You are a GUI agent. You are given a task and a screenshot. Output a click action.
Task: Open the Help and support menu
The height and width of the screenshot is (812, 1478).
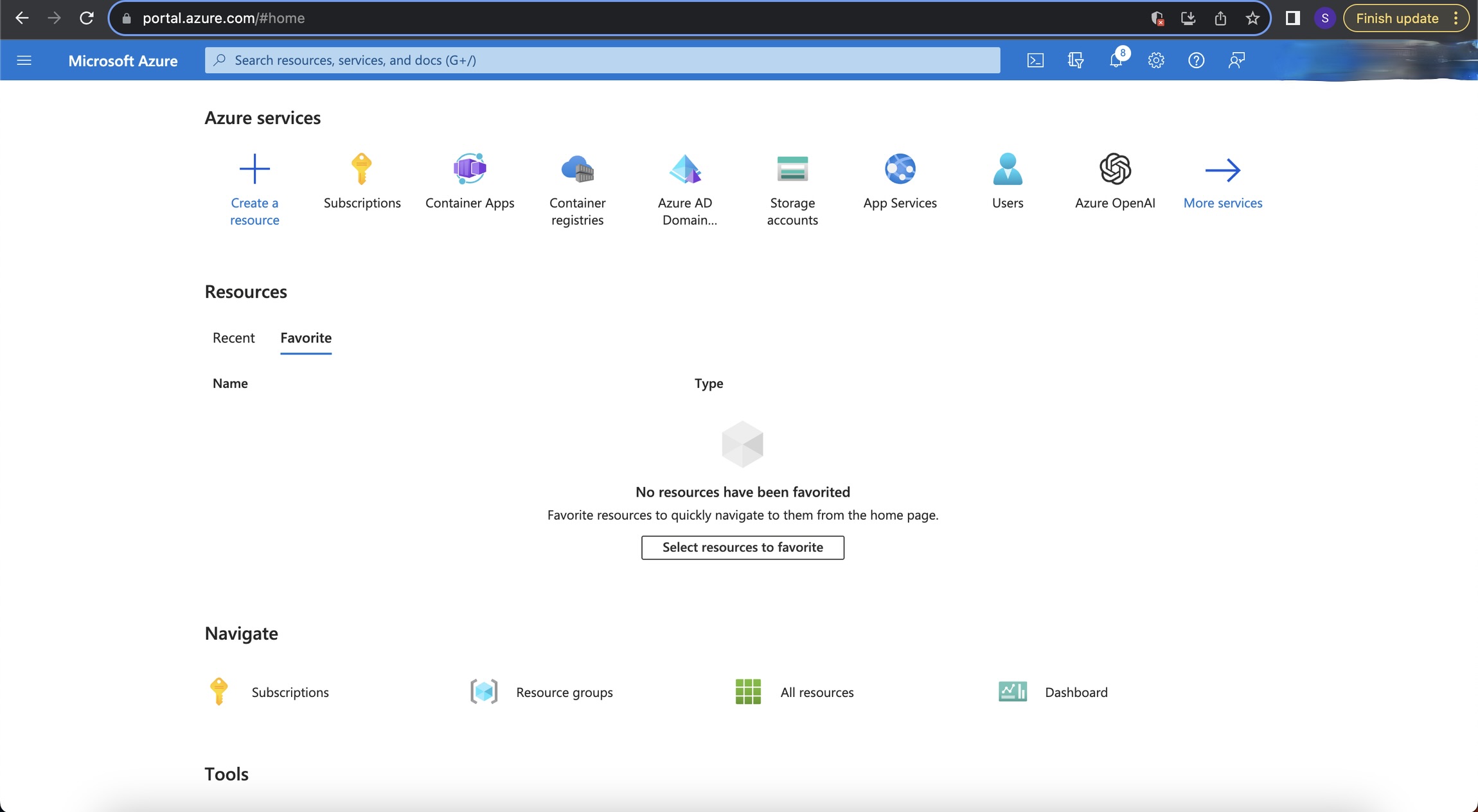1196,60
